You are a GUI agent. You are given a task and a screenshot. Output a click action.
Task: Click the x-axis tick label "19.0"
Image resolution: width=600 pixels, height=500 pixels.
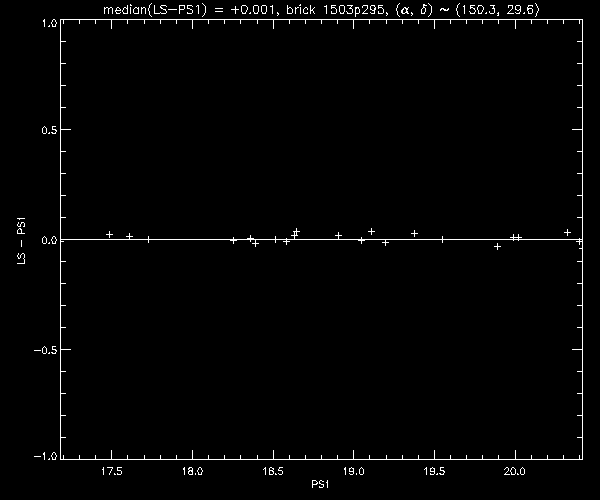pos(354,471)
